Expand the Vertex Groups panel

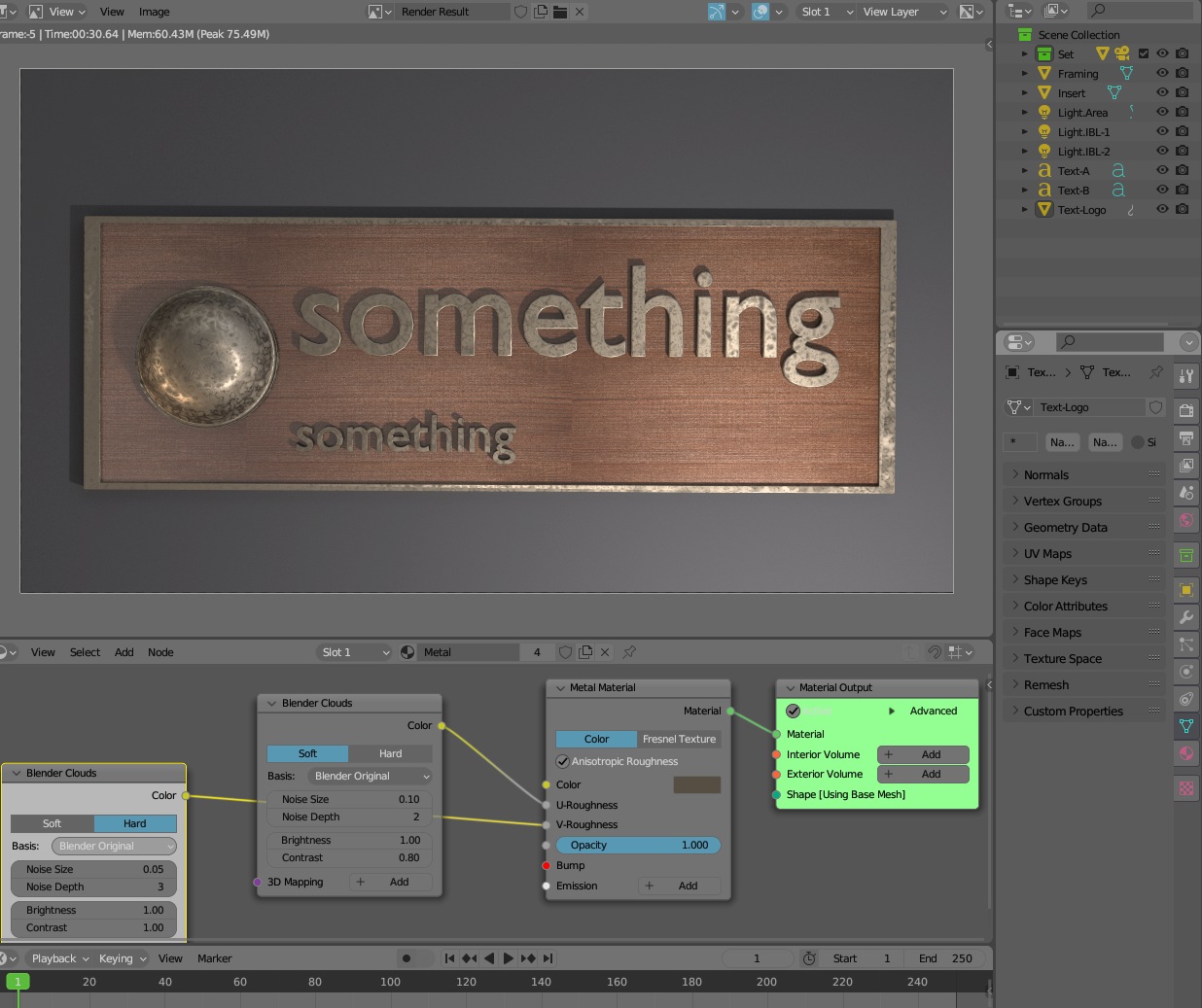tap(1062, 502)
